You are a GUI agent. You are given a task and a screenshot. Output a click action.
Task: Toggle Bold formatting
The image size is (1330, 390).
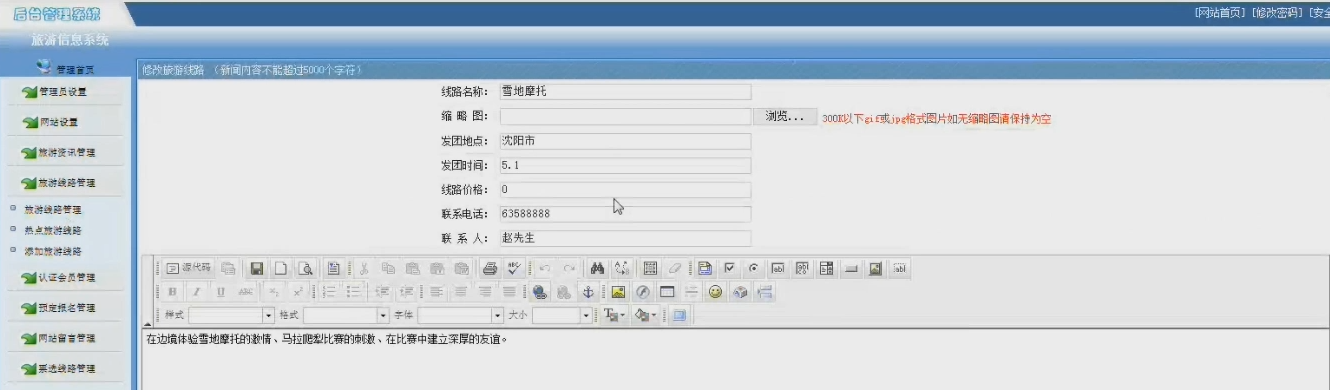(x=172, y=292)
